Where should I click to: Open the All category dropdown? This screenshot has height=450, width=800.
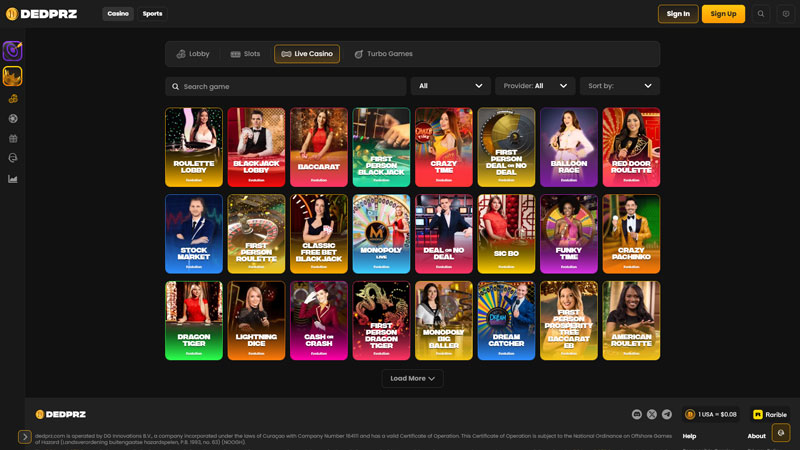pos(451,86)
